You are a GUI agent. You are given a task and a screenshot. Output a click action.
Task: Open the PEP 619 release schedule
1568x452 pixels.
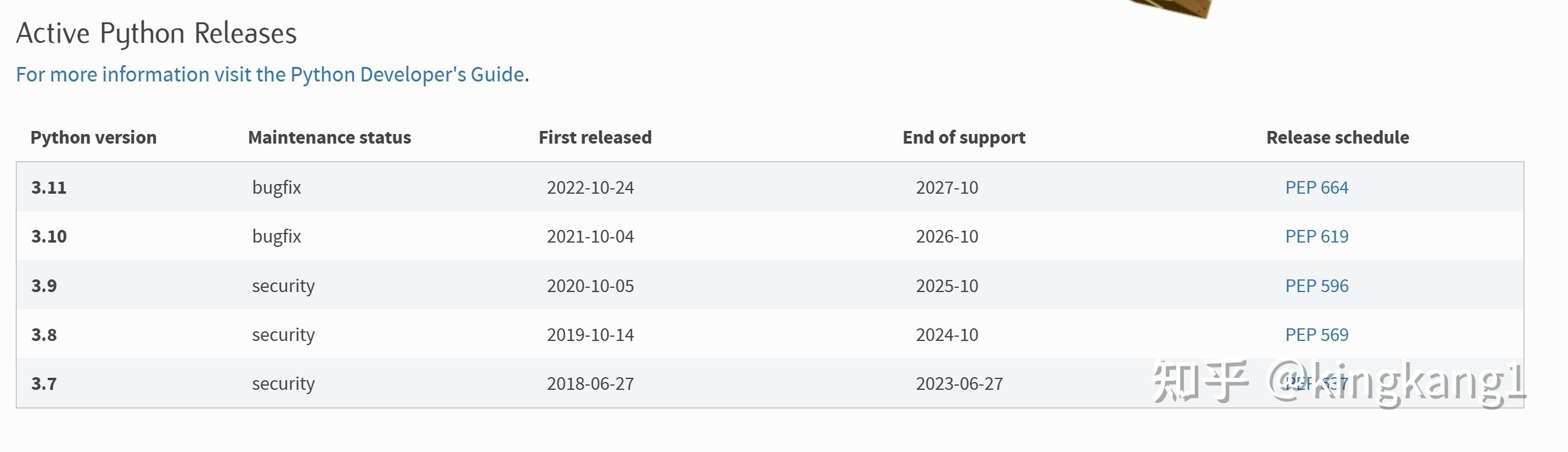pos(1317,237)
